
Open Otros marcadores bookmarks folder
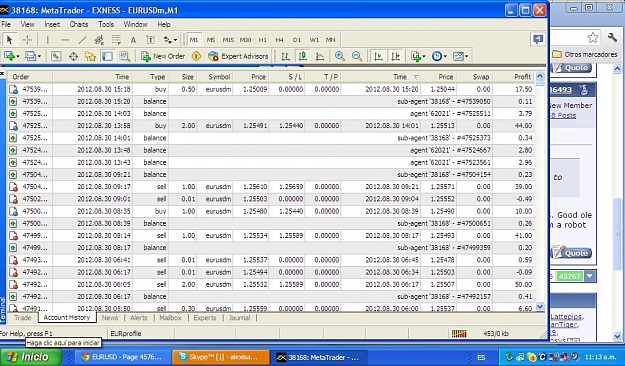click(585, 54)
